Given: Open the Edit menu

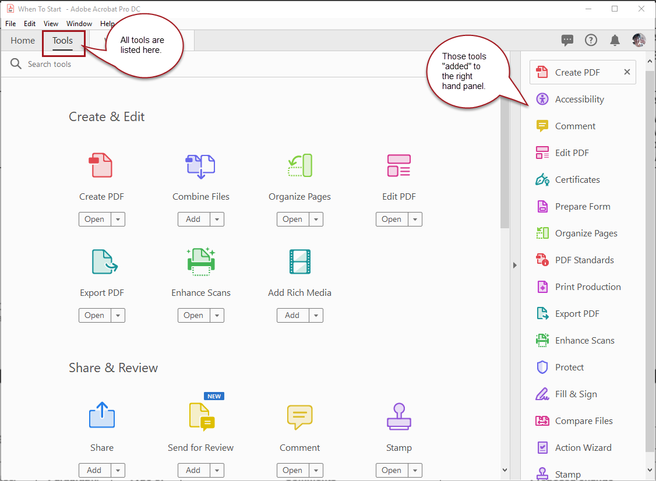Looking at the screenshot, I should coord(29,23).
